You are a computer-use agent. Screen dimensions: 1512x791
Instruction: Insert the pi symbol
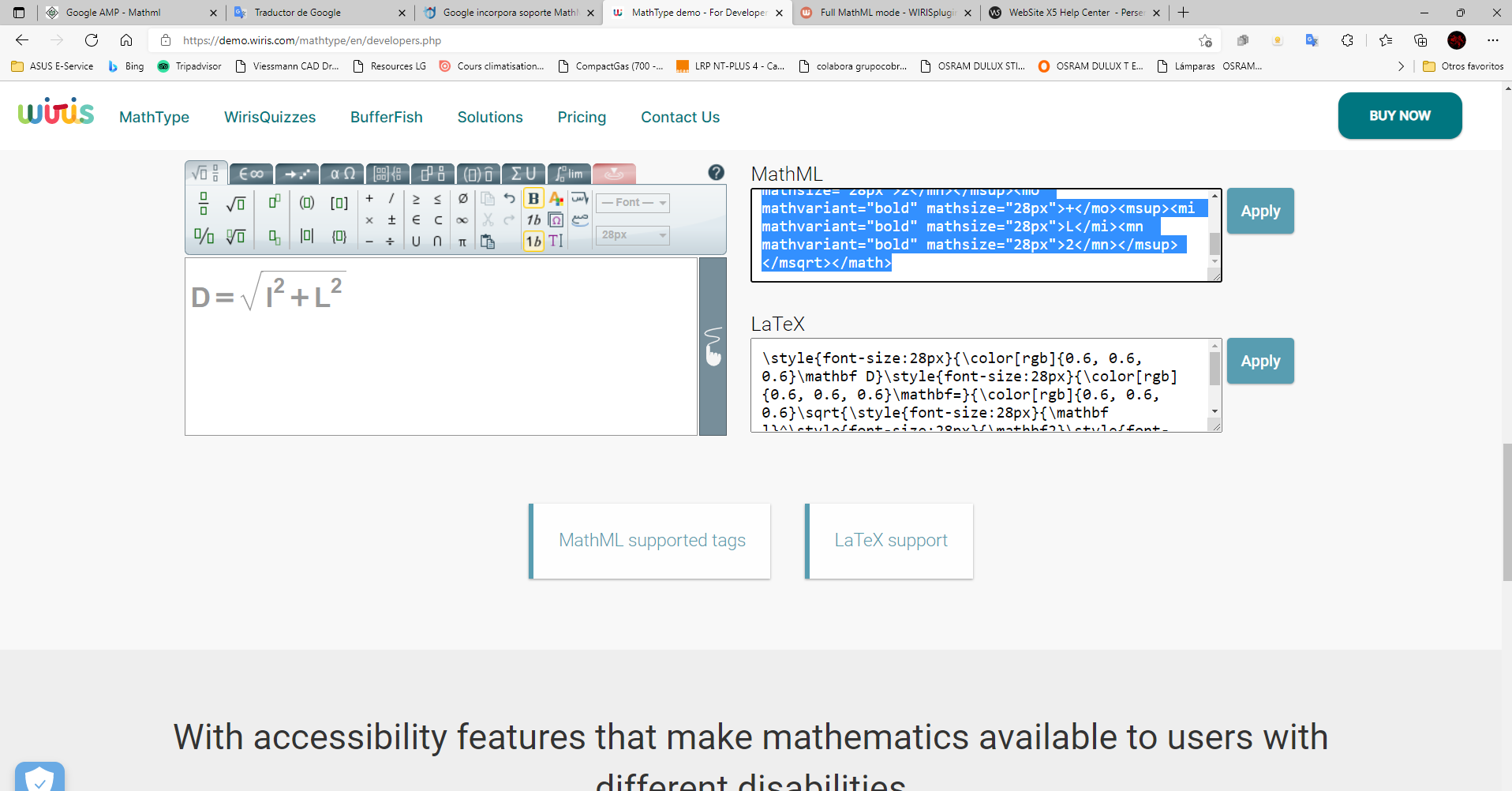[462, 242]
